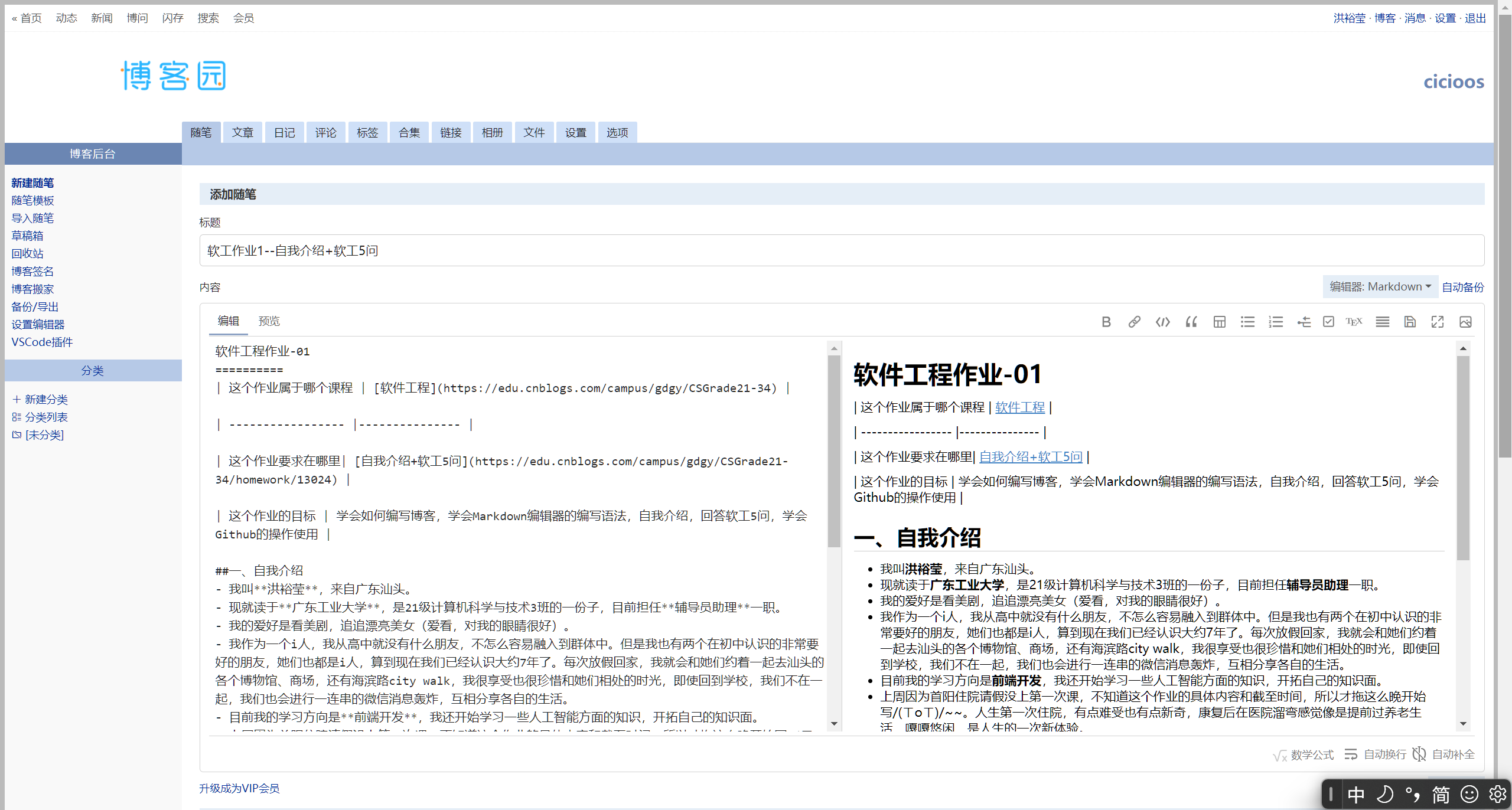Upload image using picture icon
Viewport: 1512px width, 810px height.
(1465, 322)
